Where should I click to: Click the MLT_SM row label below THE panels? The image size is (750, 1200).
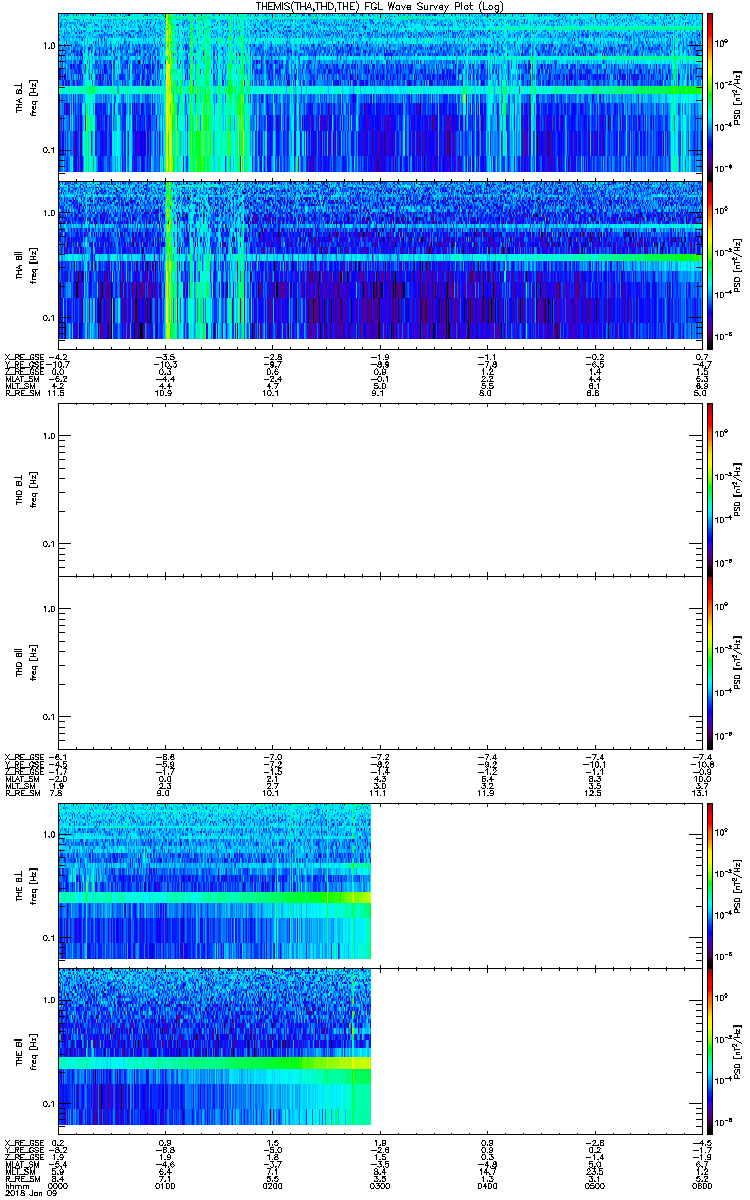20,1171
